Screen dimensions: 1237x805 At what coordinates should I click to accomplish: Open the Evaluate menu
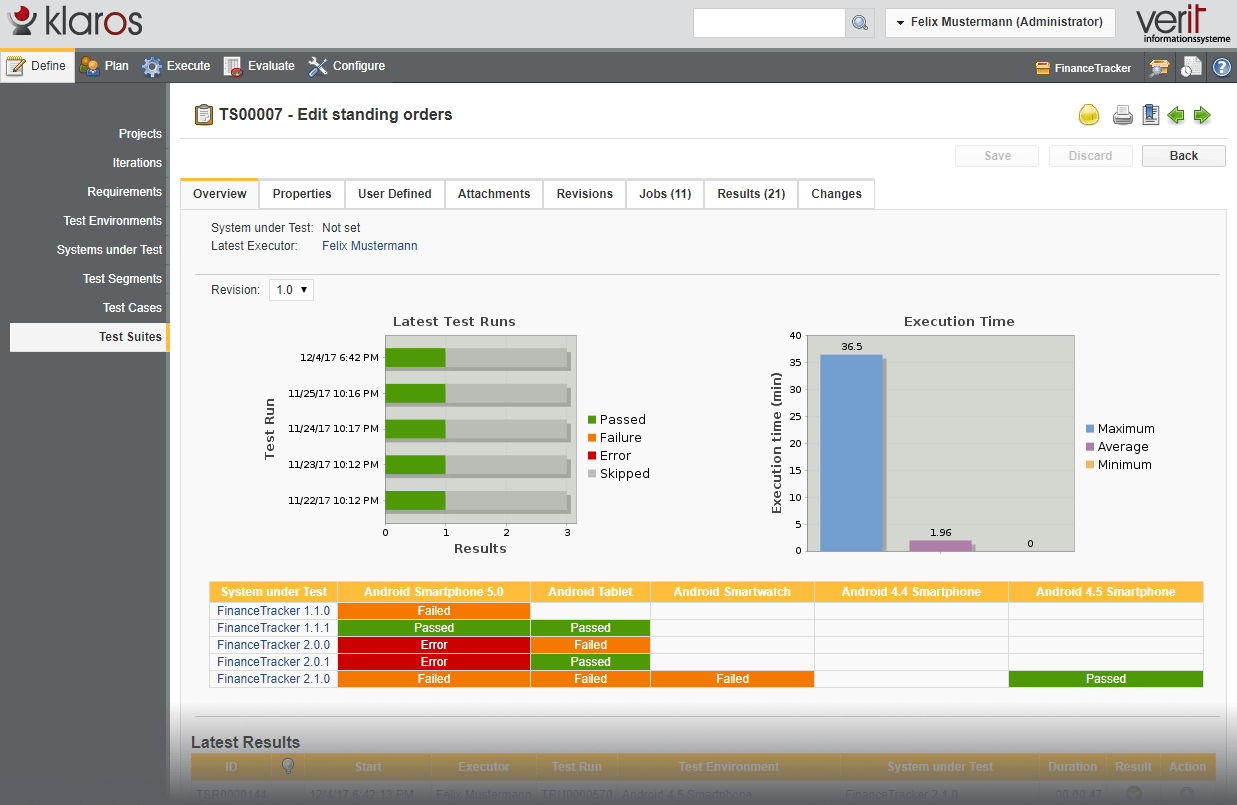tap(259, 66)
